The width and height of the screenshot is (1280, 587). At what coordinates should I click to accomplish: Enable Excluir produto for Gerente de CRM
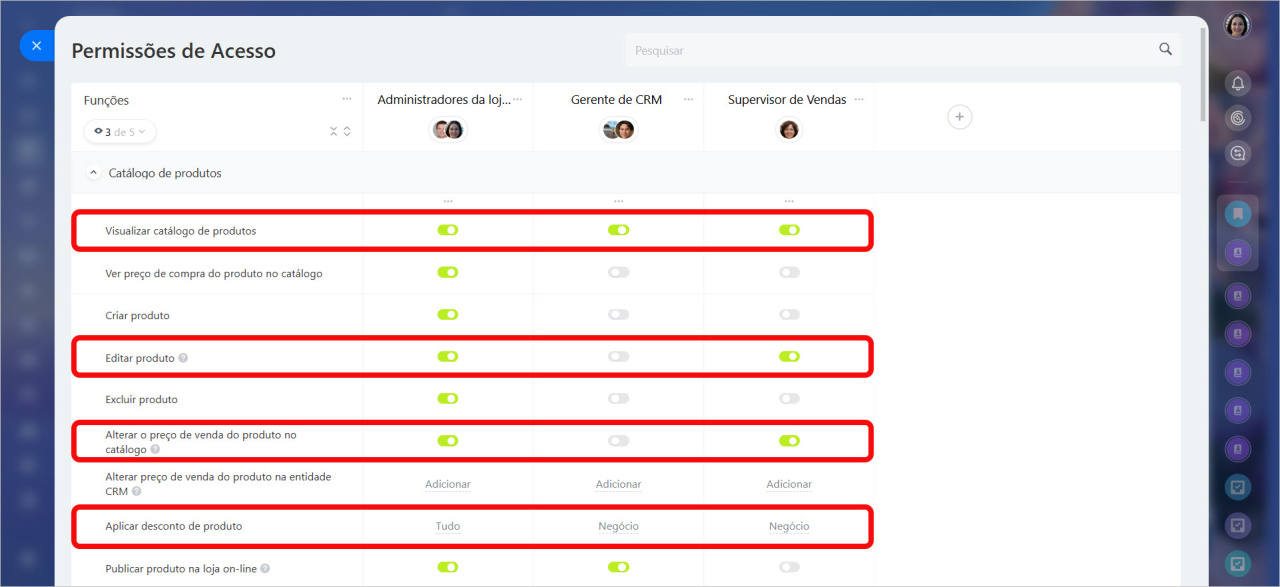click(618, 398)
